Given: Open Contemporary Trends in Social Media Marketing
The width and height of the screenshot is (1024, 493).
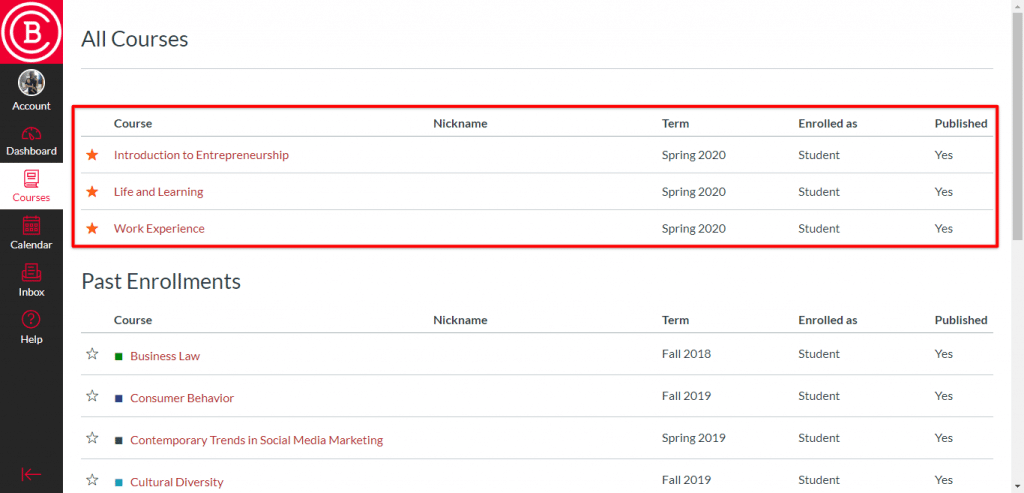Looking at the screenshot, I should (256, 440).
